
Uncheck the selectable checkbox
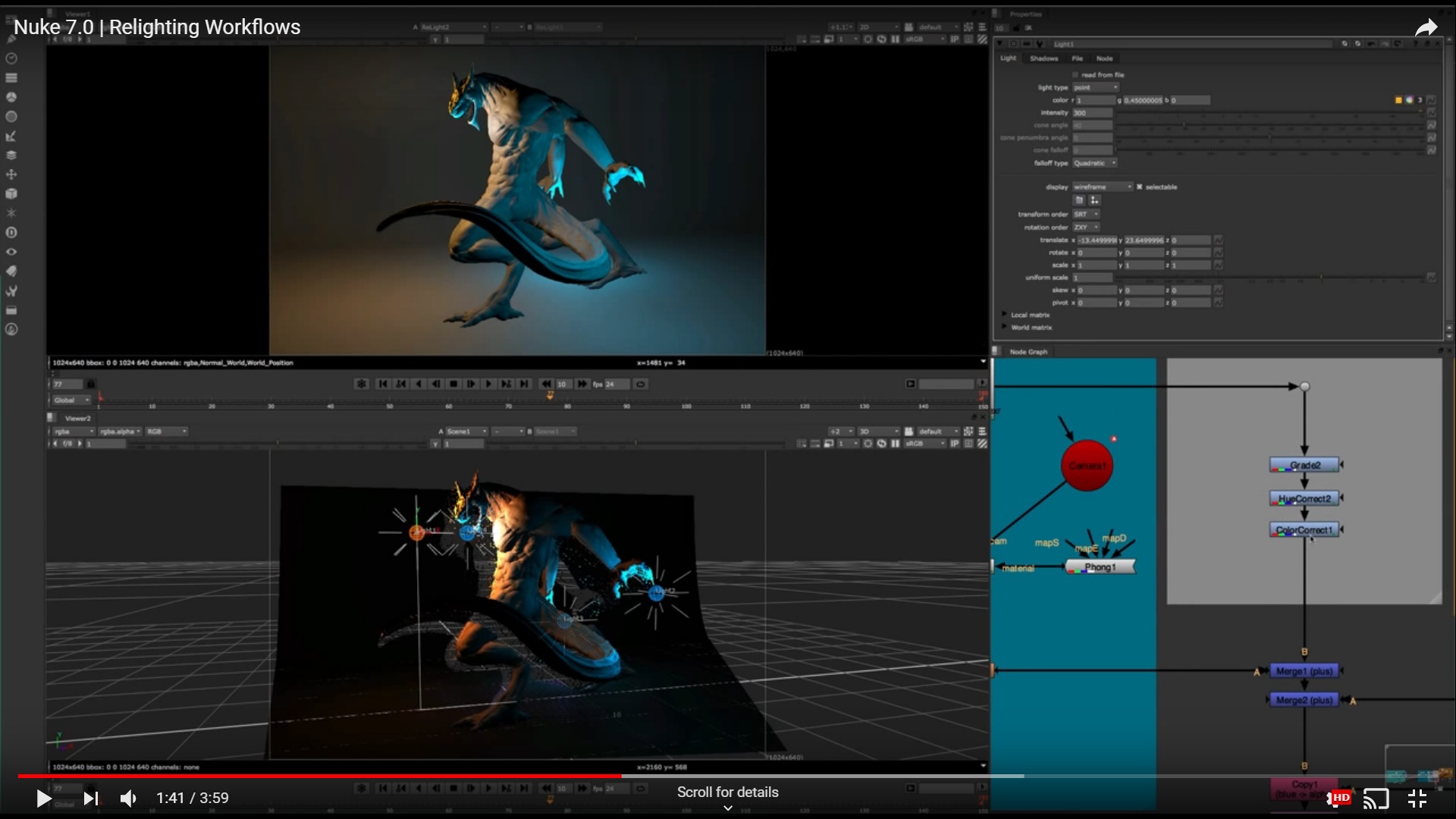(x=1139, y=187)
